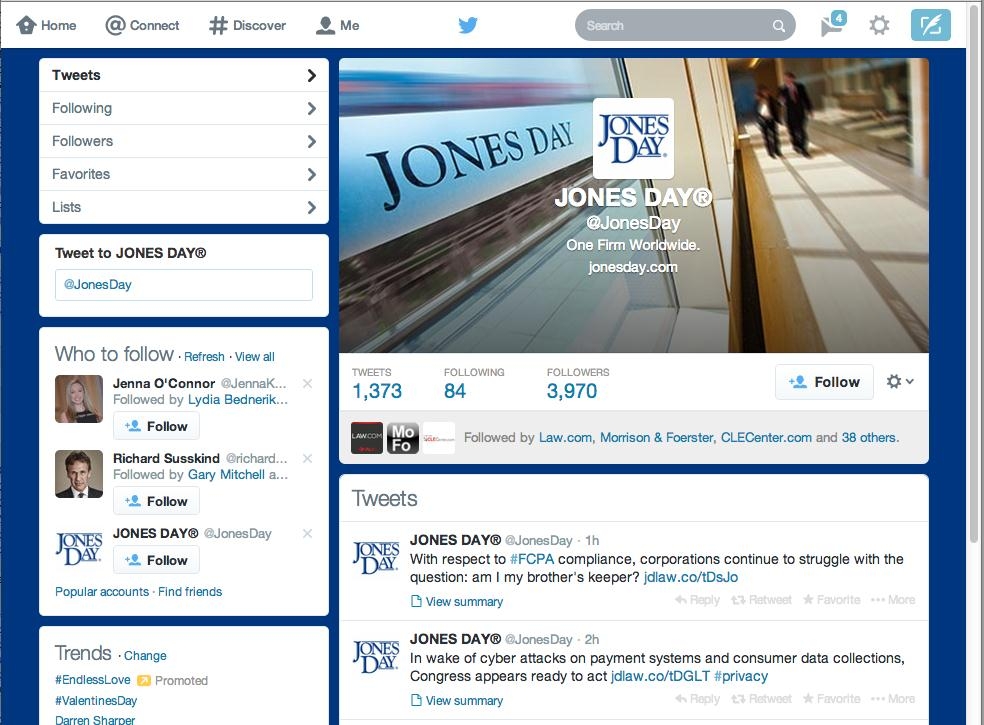Dismiss Richard Susskind suggestion

coord(308,458)
